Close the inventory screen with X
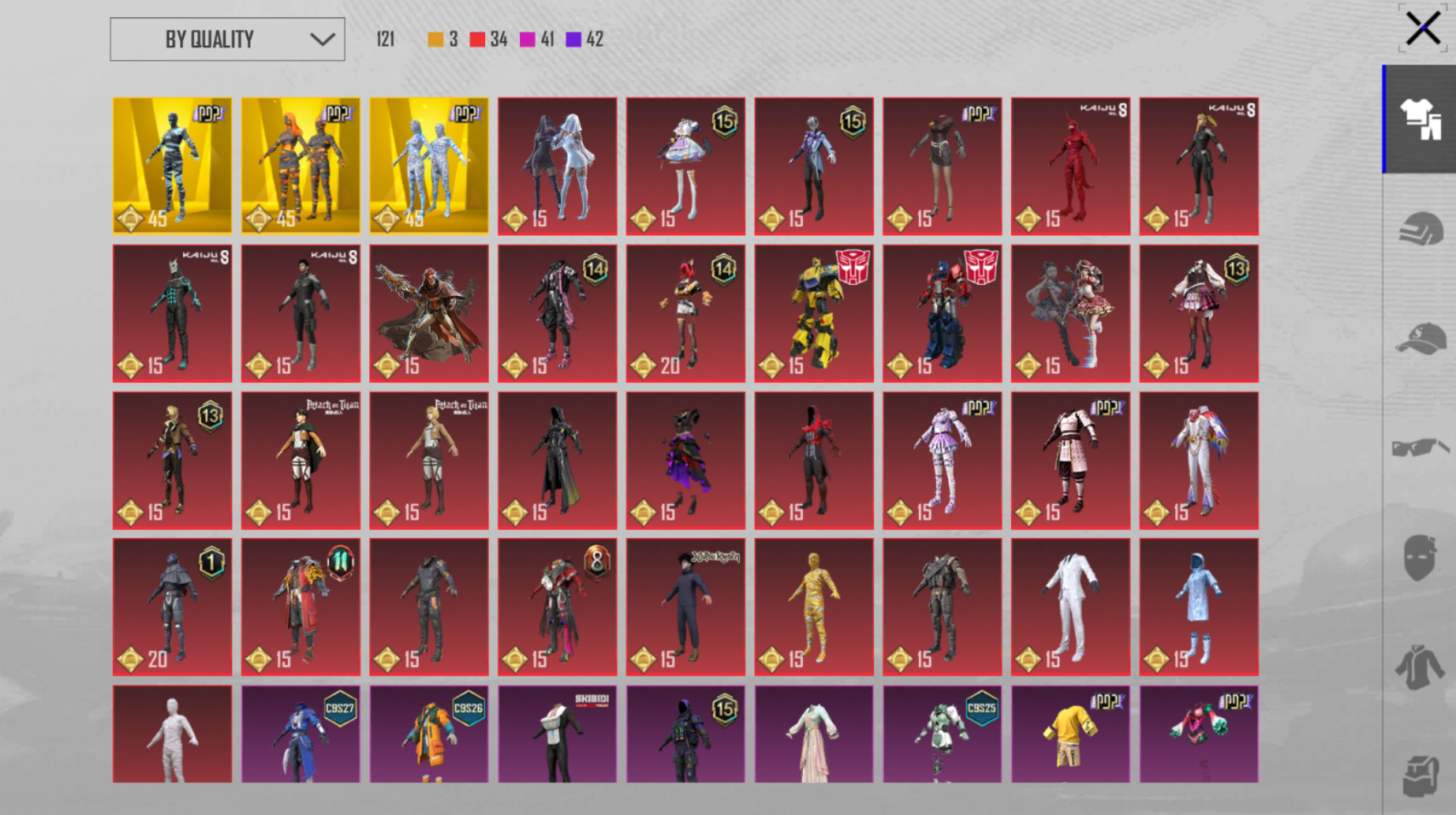 coord(1423,29)
